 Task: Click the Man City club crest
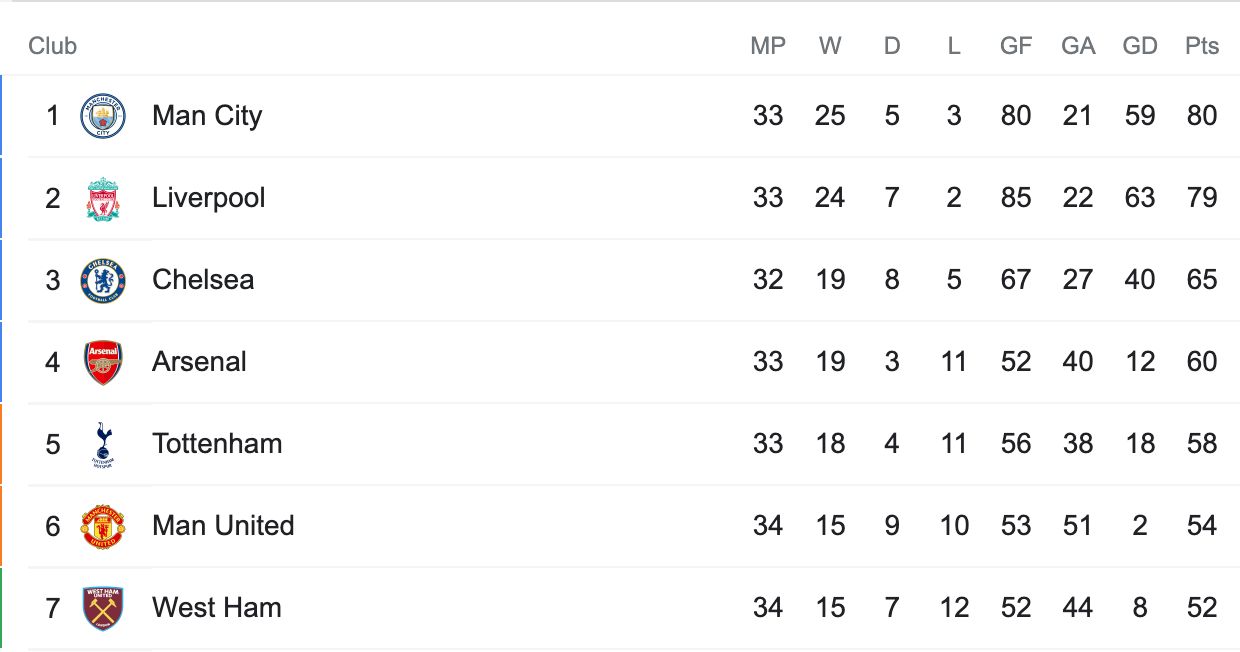pos(103,116)
